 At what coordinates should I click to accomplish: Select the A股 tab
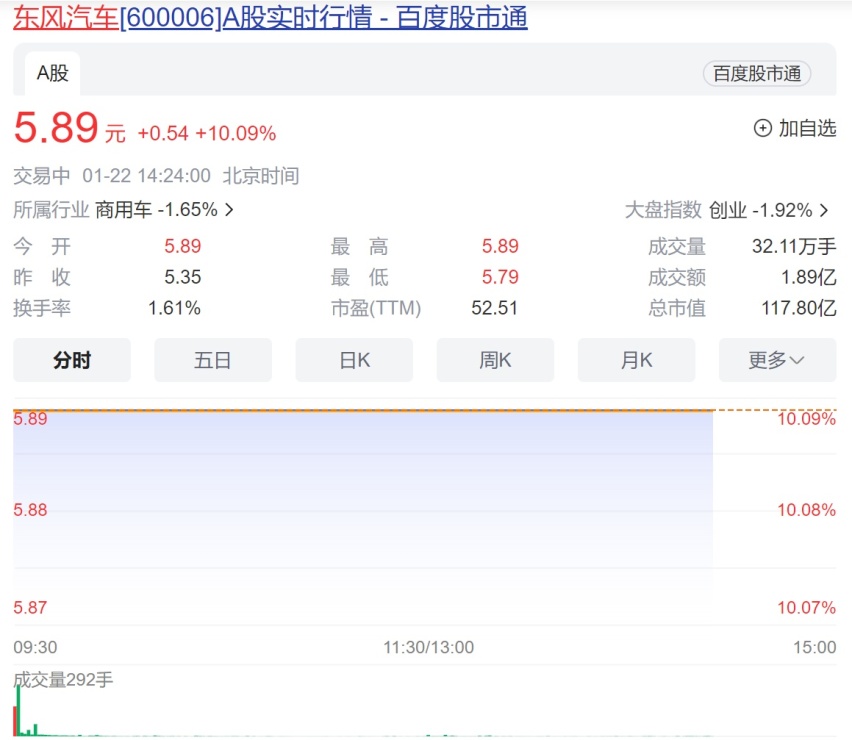coord(53,73)
